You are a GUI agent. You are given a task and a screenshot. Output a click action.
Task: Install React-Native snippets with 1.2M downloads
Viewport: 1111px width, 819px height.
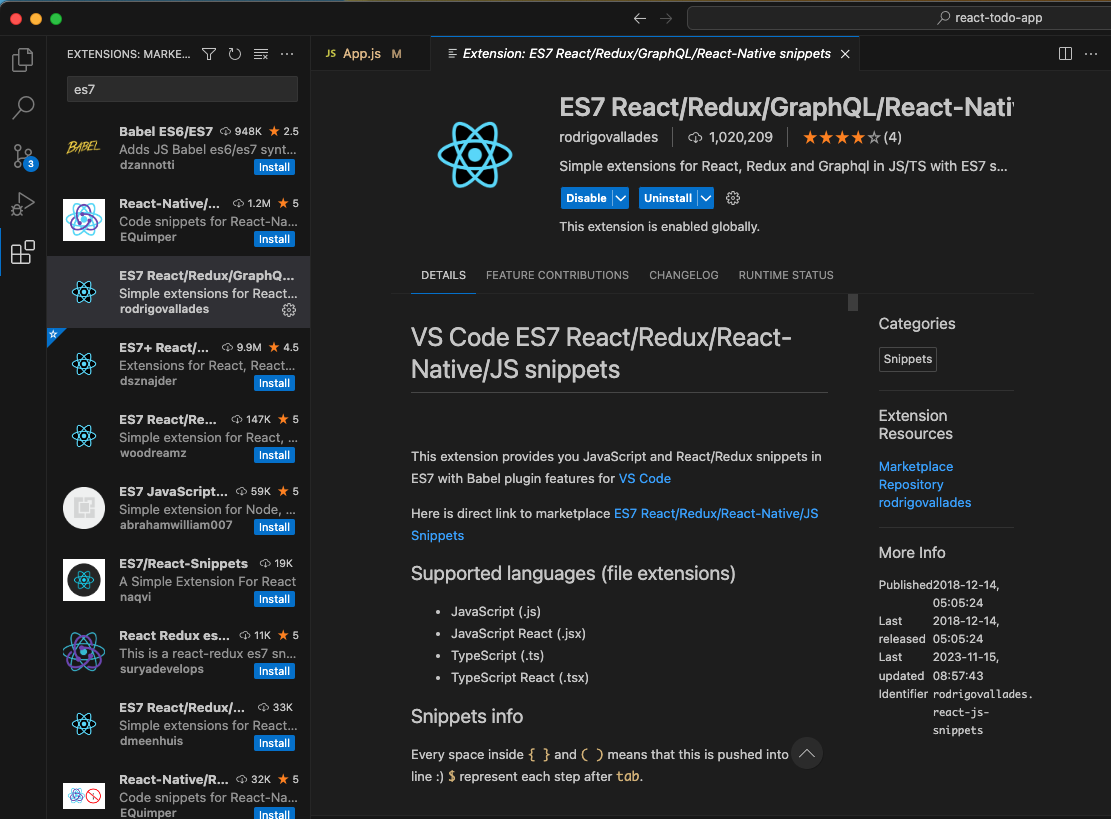tap(274, 239)
